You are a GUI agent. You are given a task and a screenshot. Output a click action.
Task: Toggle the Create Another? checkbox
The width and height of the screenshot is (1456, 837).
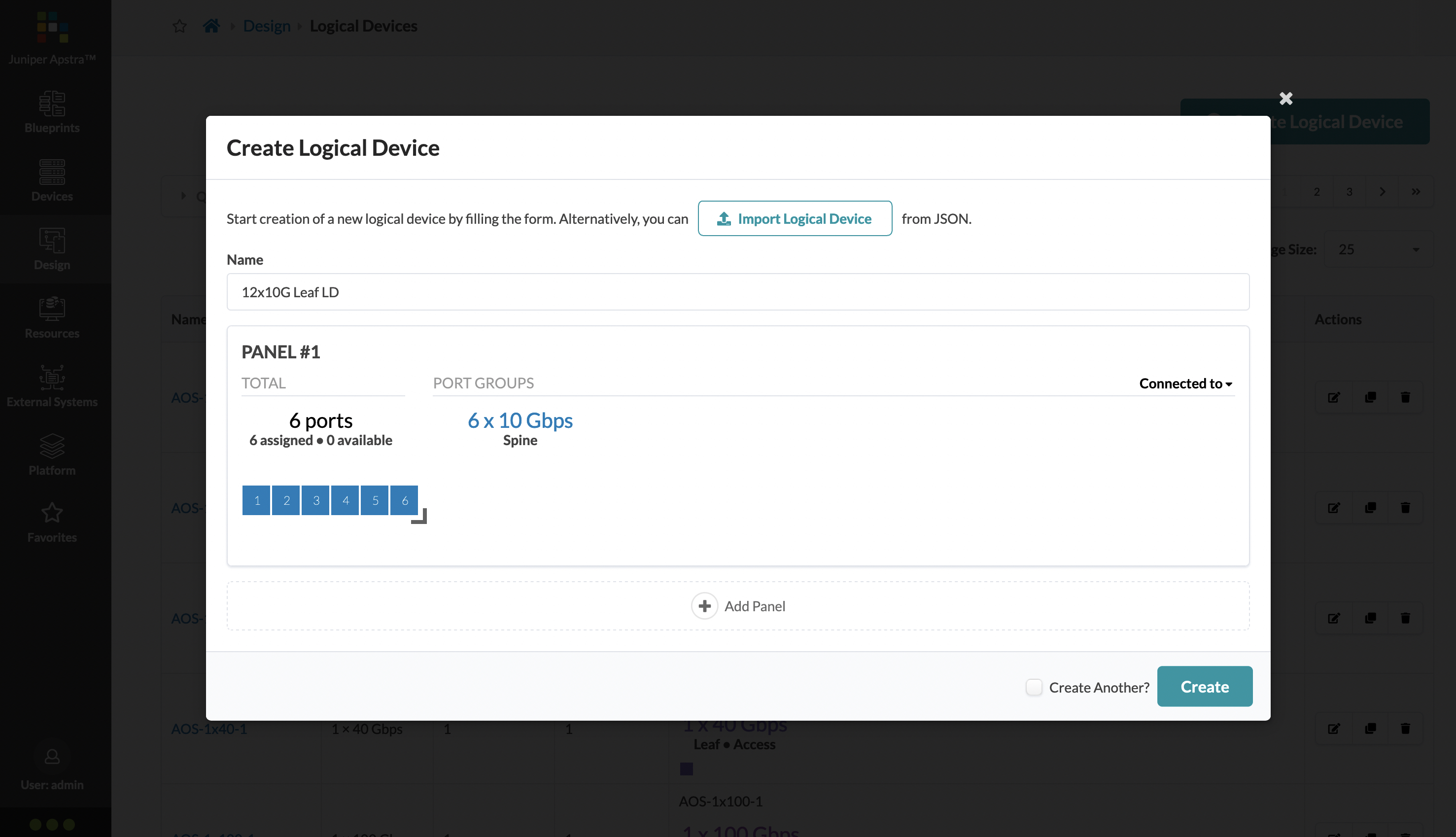(1033, 686)
